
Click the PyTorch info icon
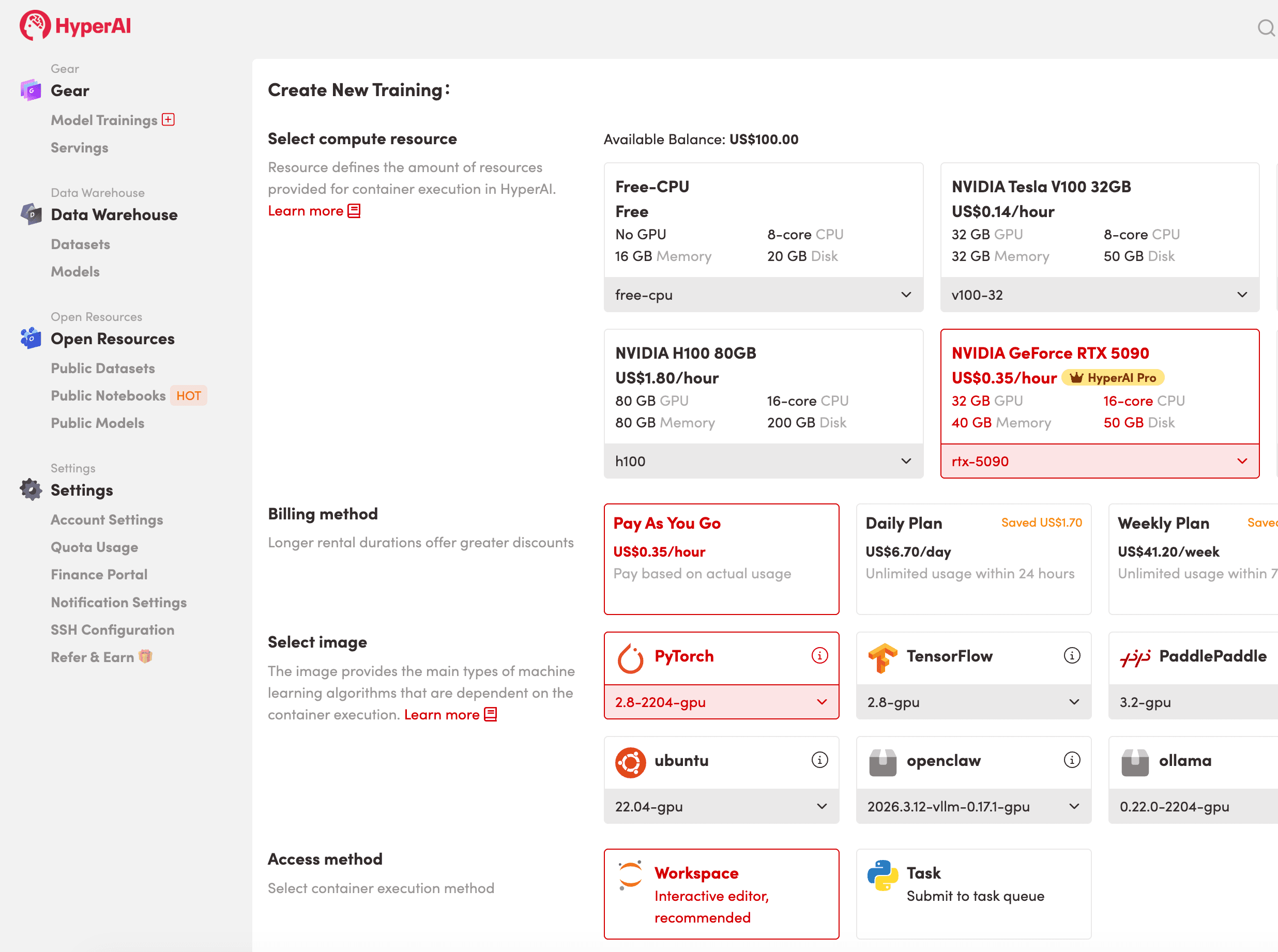820,655
